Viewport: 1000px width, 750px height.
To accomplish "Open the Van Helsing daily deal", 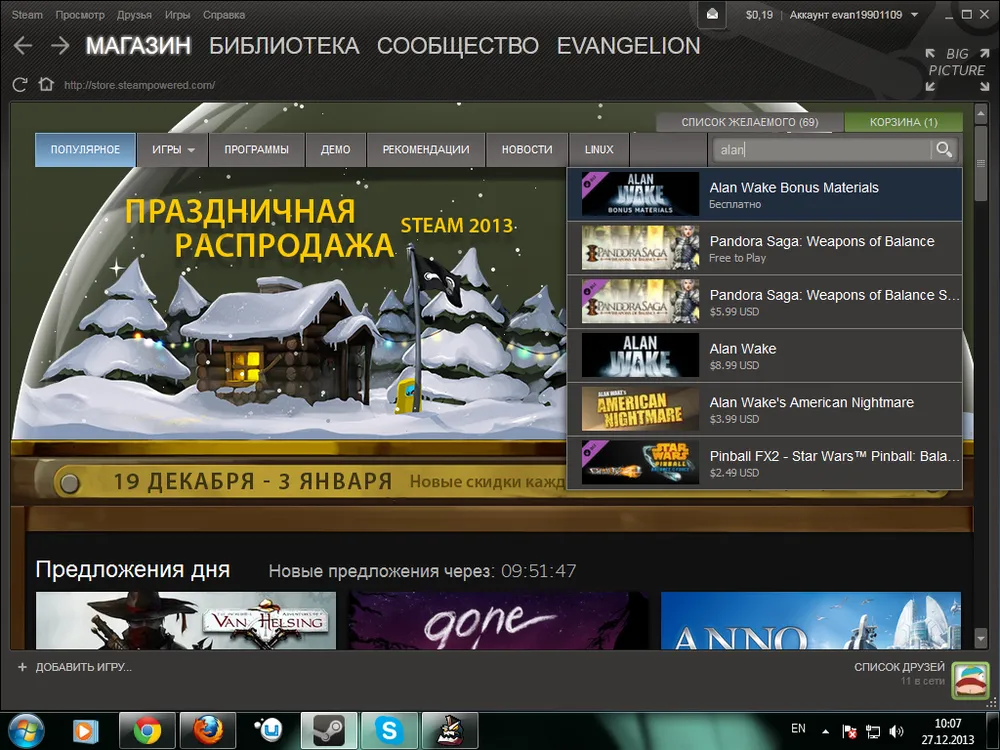I will [186, 621].
